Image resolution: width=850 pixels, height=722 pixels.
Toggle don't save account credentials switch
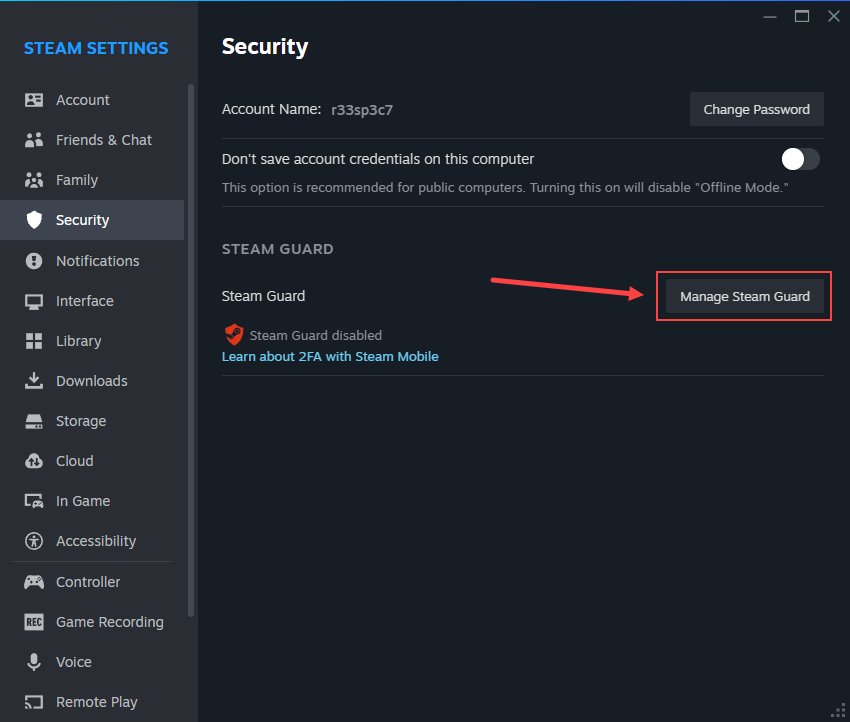[x=800, y=159]
